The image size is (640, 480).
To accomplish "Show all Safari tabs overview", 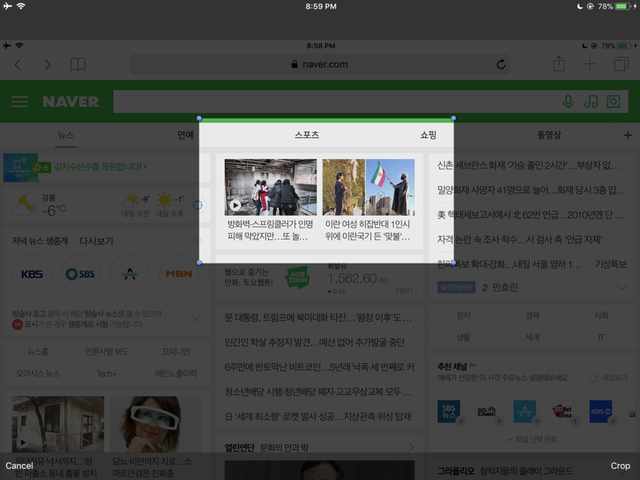I will [x=621, y=64].
